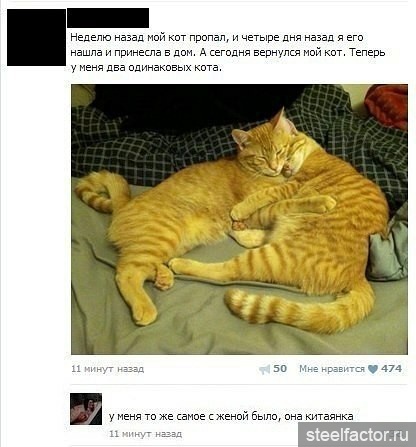Click the share count 50
416x447 pixels.
pyautogui.click(x=280, y=369)
